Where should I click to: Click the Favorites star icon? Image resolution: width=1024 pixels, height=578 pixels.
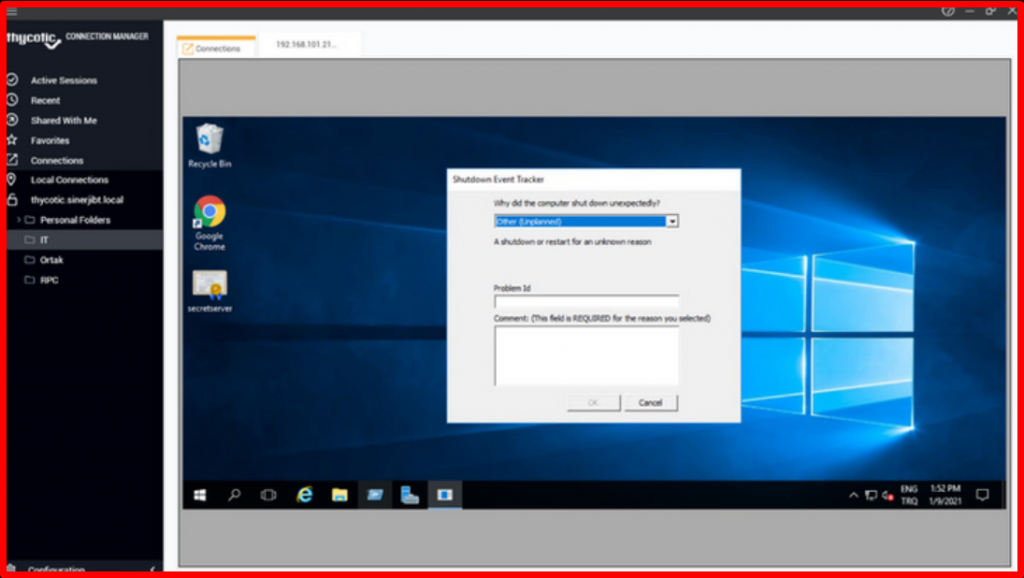pyautogui.click(x=12, y=140)
